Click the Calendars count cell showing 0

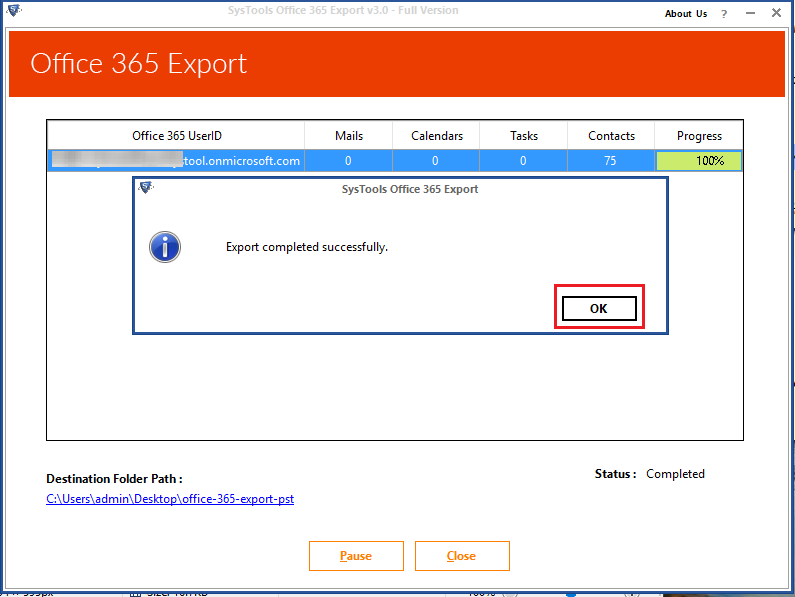[x=436, y=161]
